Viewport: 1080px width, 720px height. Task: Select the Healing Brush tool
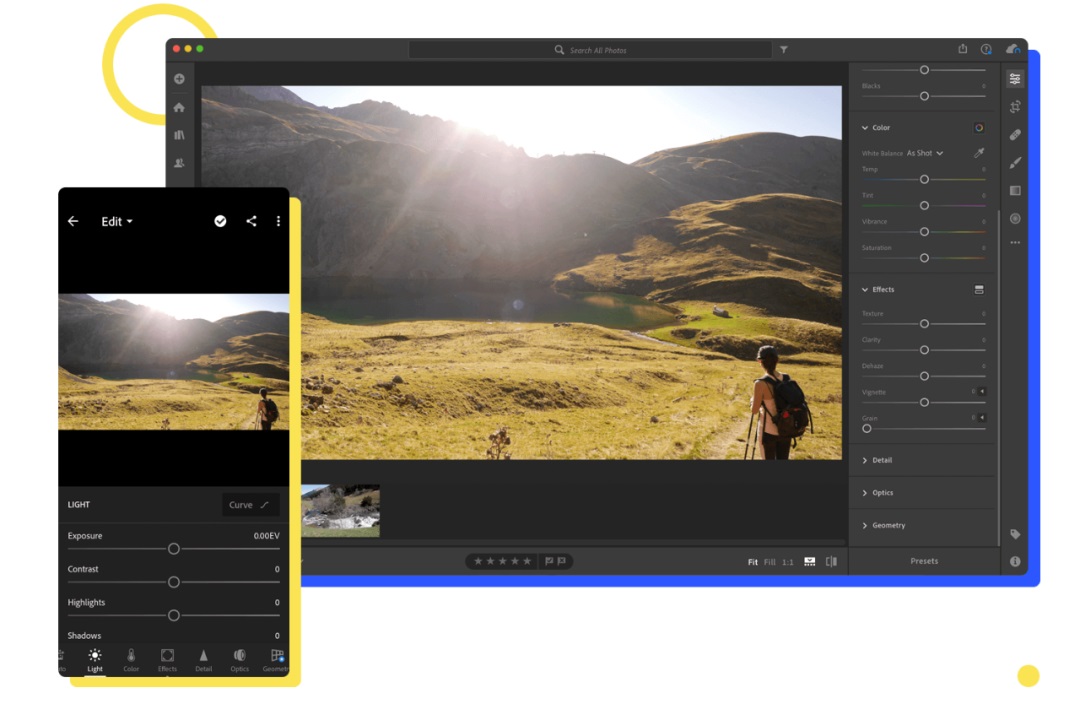point(1015,135)
